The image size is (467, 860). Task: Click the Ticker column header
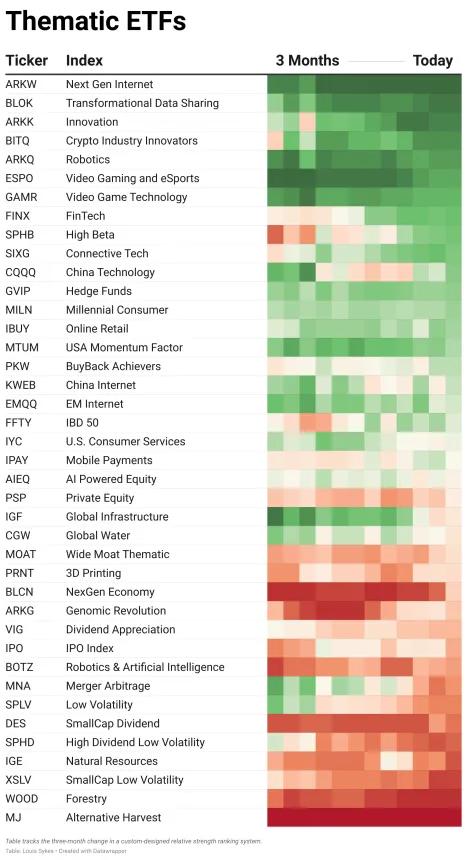click(27, 60)
